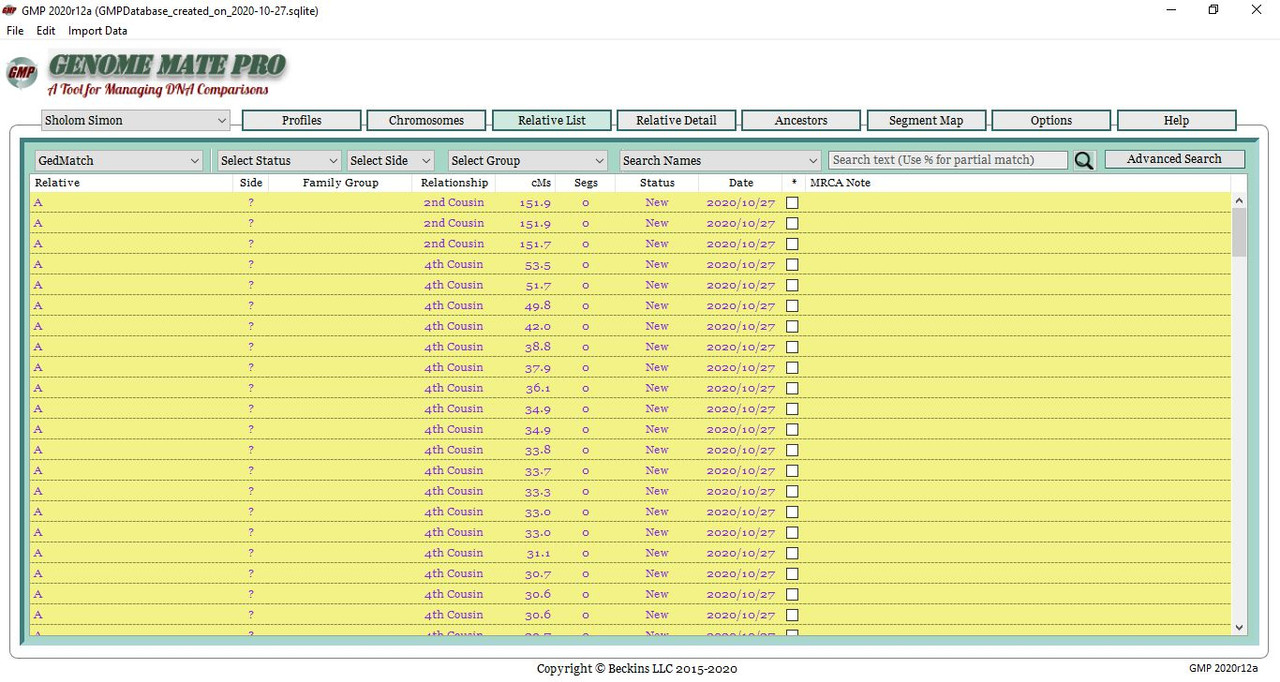Screen dimensions: 1280x682
Task: Open the Edit menu
Action: click(46, 31)
